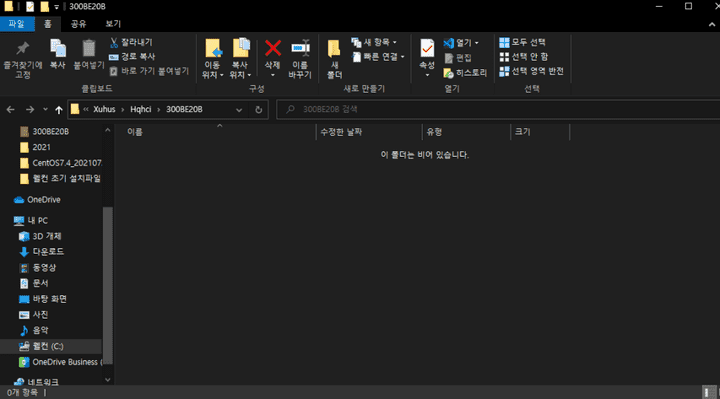Image resolution: width=720 pixels, height=399 pixels.
Task: Click Properties check icon in title bar
Action: 30,6
